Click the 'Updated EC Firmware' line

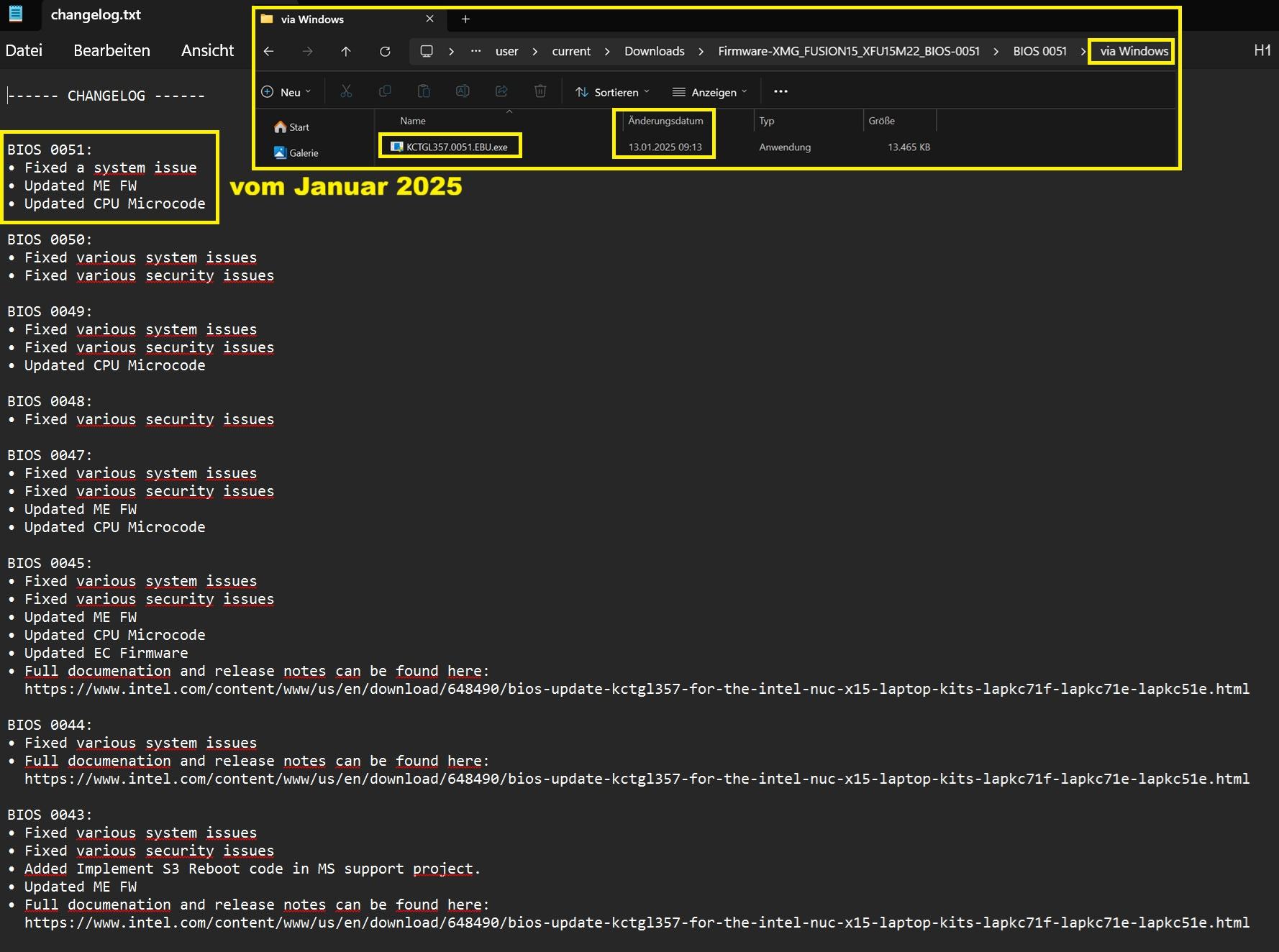(106, 653)
